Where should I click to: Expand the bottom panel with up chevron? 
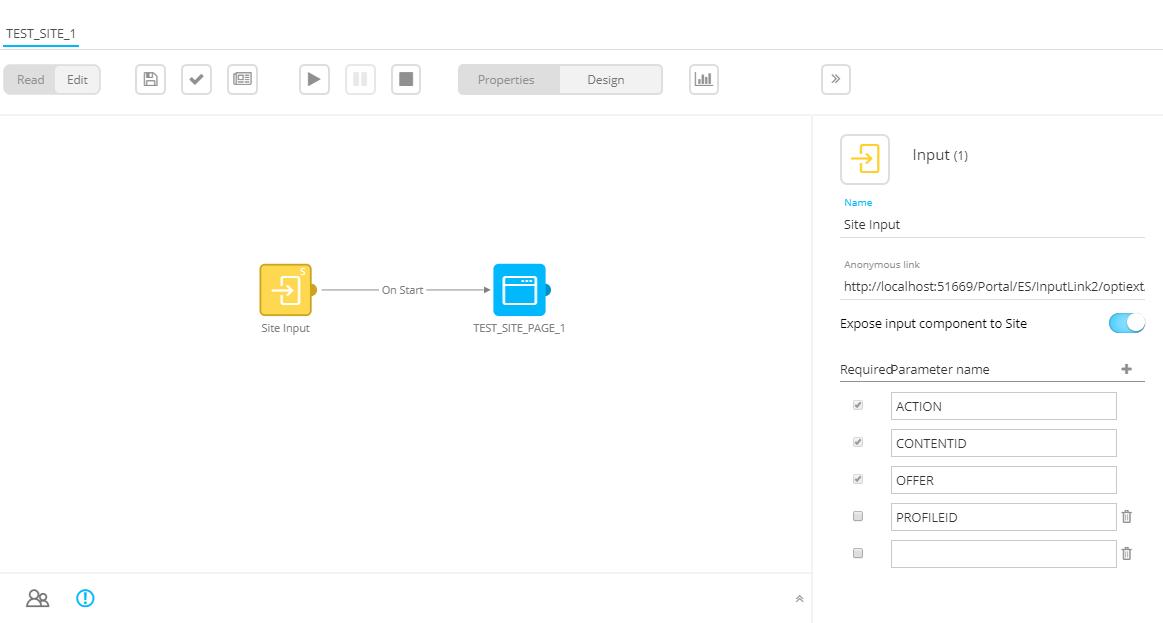click(x=799, y=599)
